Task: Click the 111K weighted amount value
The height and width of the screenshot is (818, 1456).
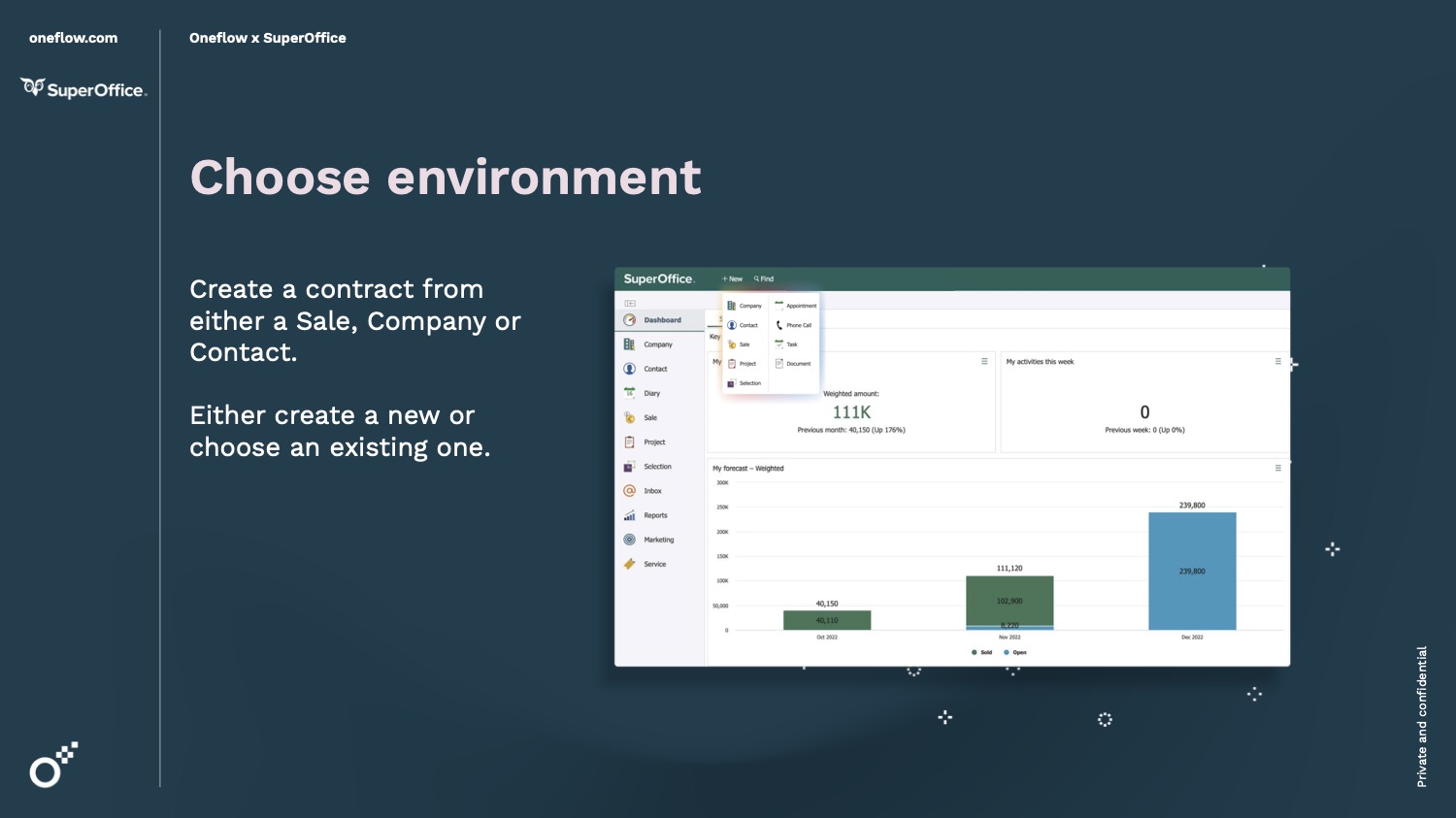Action: tap(851, 412)
